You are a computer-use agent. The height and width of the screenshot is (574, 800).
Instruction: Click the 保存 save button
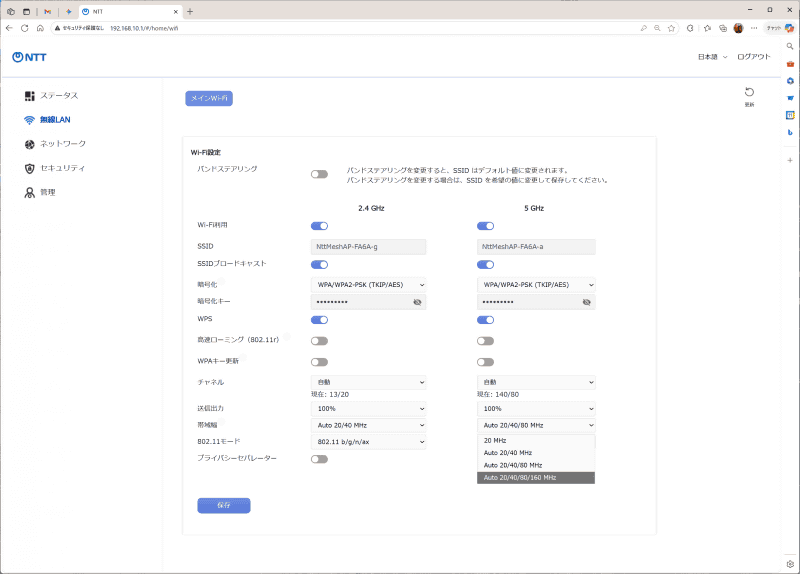click(223, 505)
